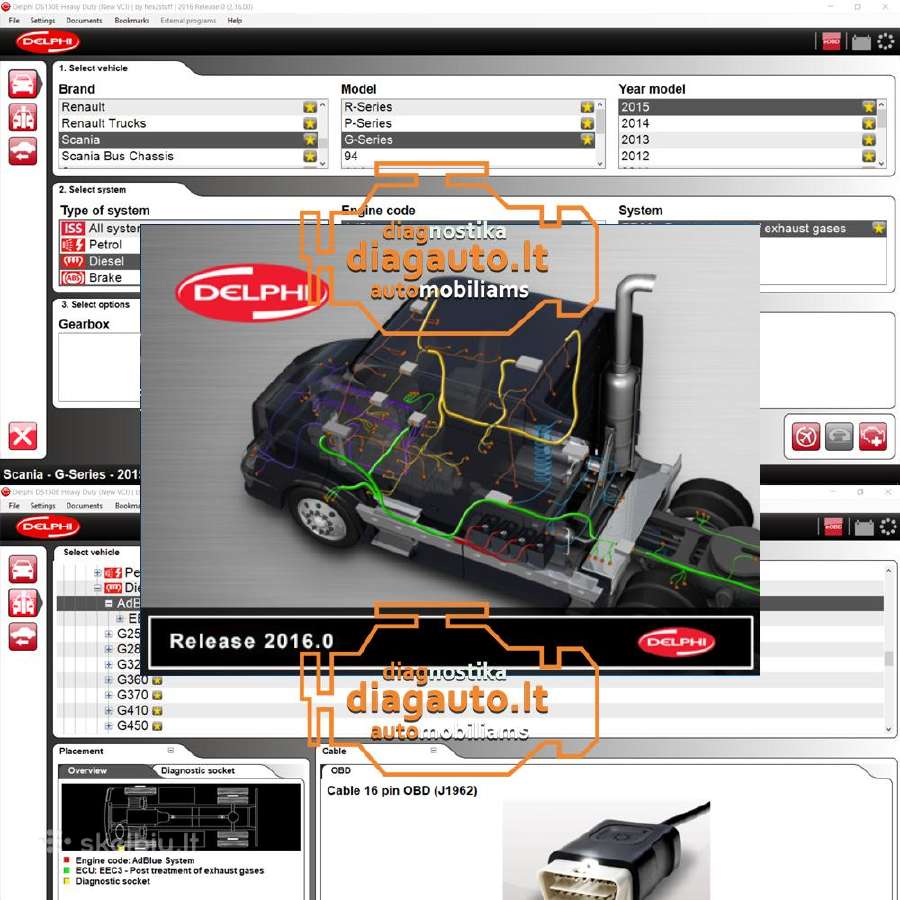Open External programs menu
The width and height of the screenshot is (900, 900).
tap(188, 20)
